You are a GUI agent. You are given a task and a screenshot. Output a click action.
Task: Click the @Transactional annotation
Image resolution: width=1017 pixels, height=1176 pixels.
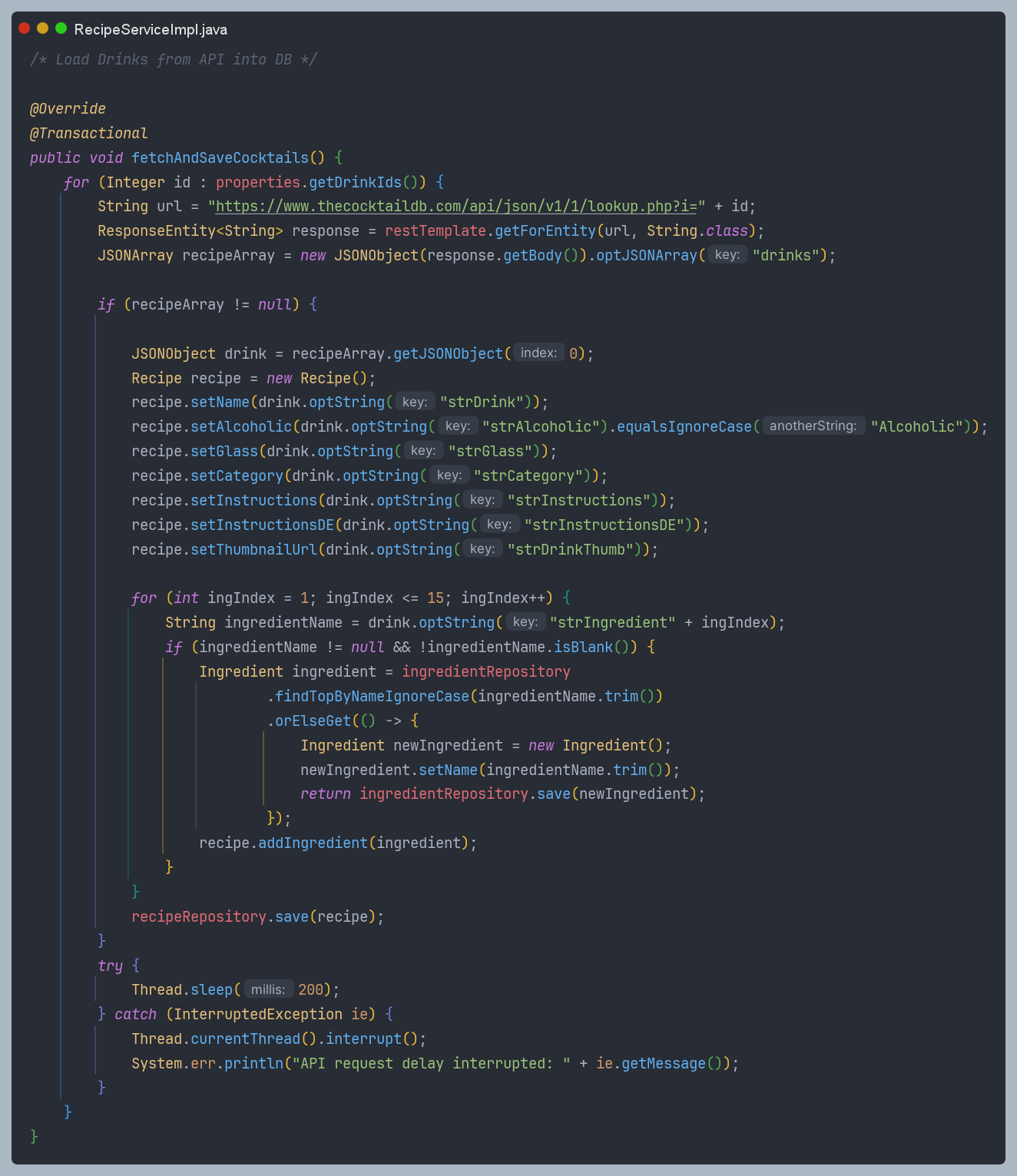point(88,133)
